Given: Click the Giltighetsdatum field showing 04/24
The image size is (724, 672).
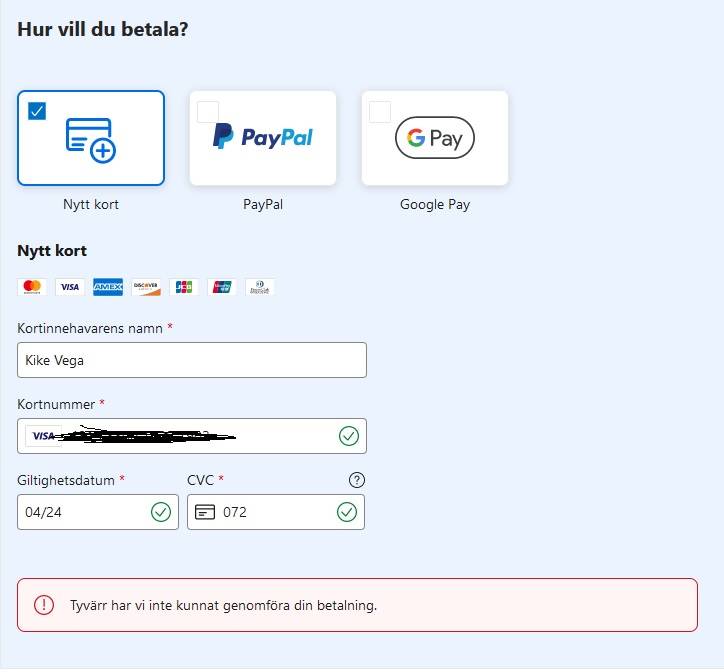Looking at the screenshot, I should click(x=98, y=512).
